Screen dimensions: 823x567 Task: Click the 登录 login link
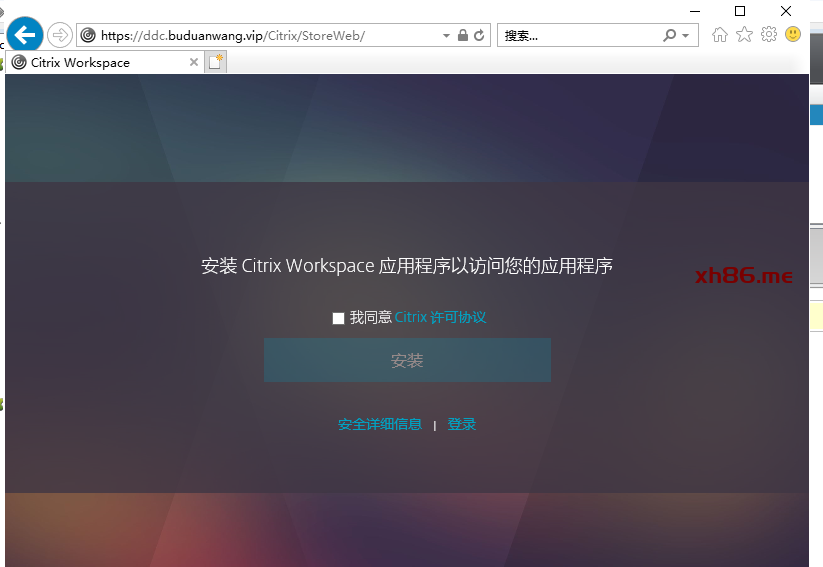(462, 424)
